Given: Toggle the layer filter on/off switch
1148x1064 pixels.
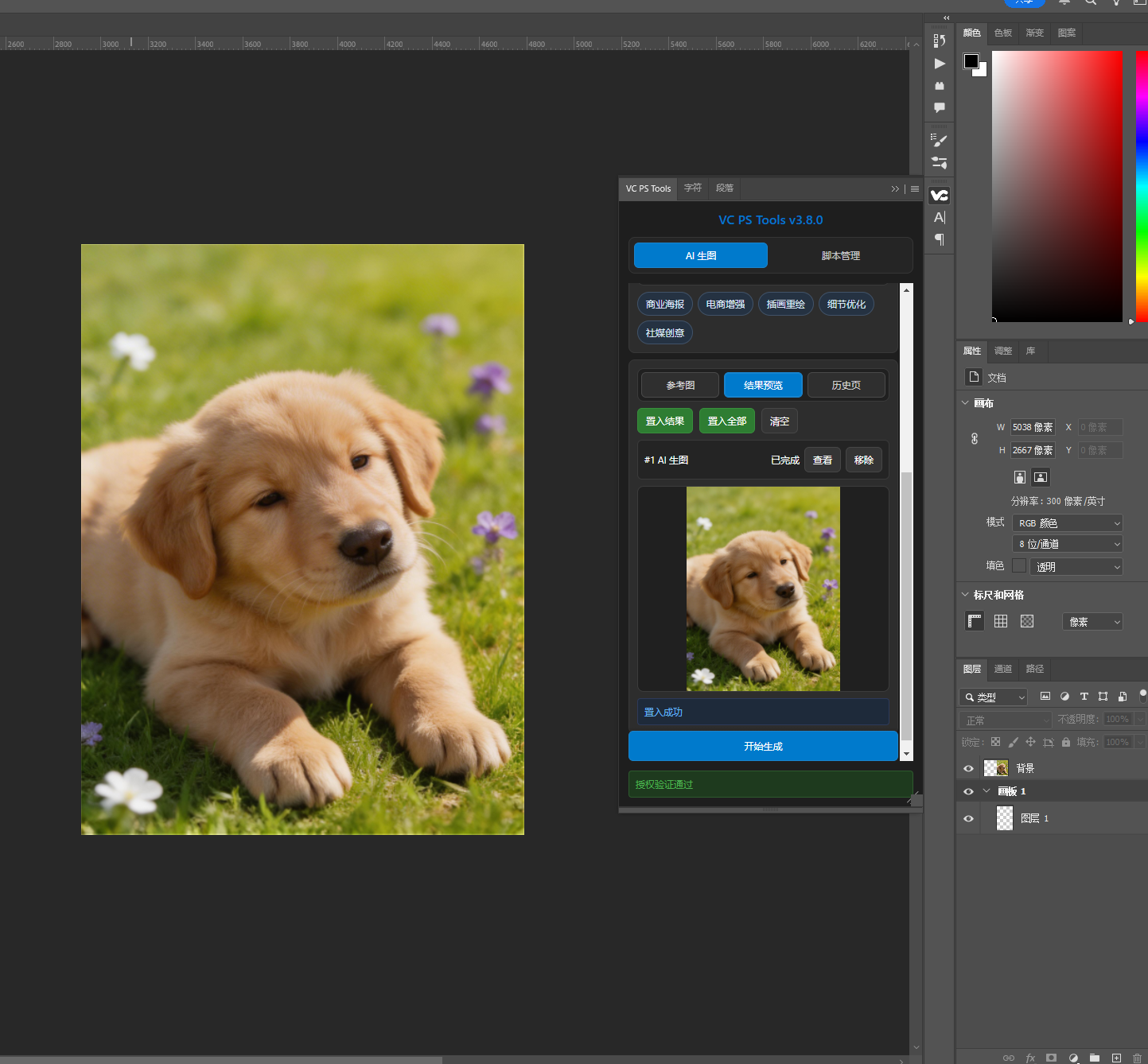Looking at the screenshot, I should tap(1142, 696).
